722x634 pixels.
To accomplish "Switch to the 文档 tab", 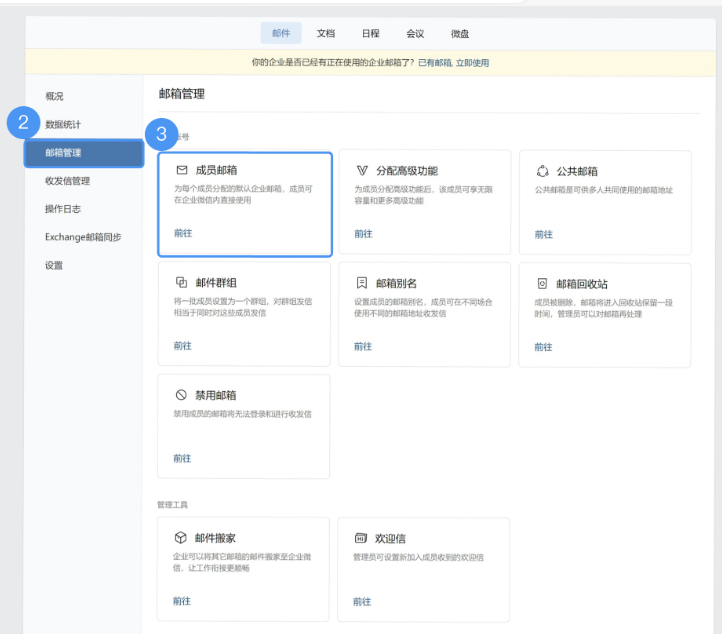I will (326, 33).
